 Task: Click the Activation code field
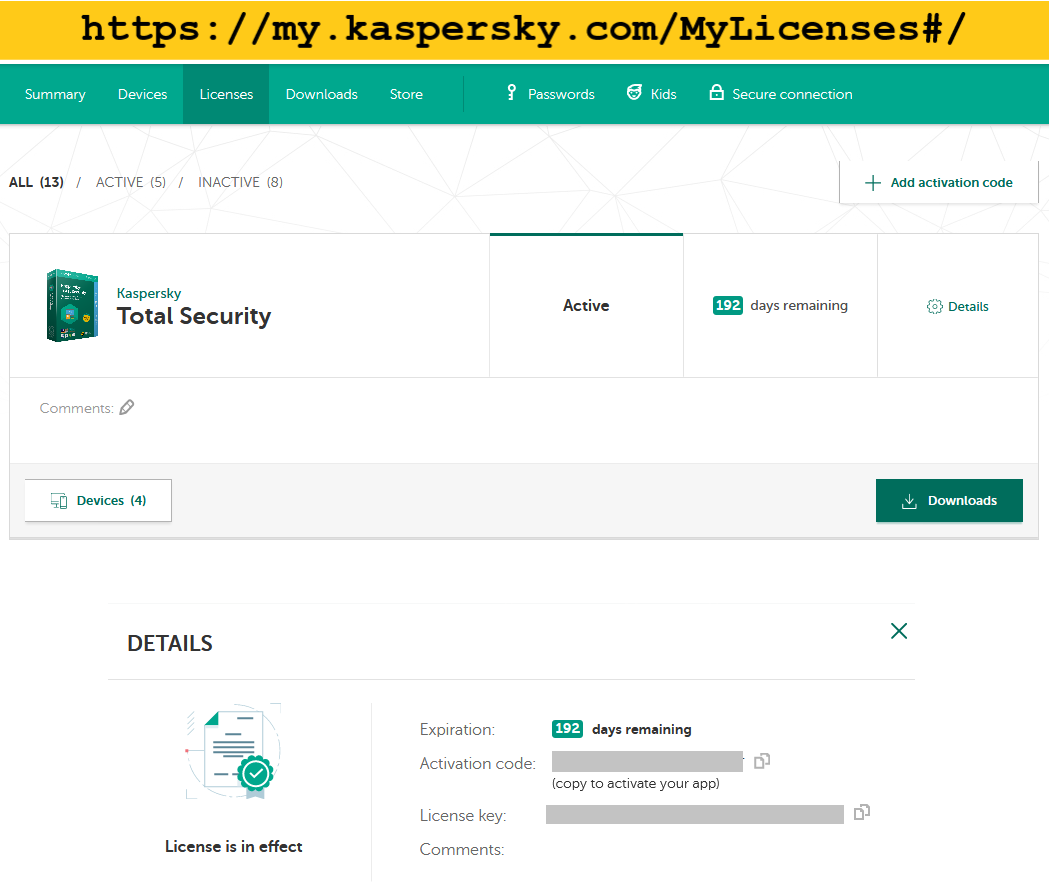pos(648,761)
